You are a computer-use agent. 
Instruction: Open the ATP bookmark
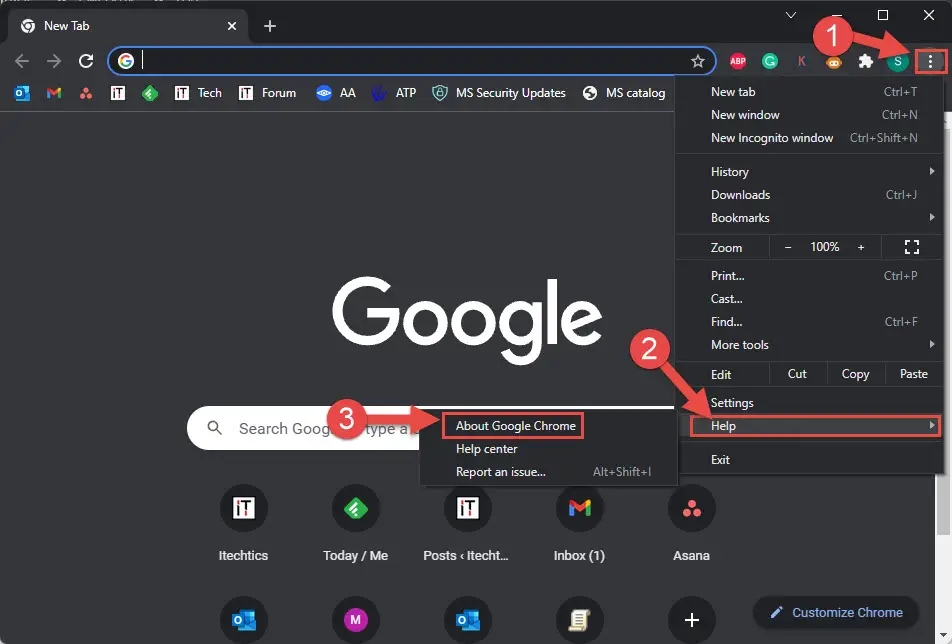coord(394,93)
